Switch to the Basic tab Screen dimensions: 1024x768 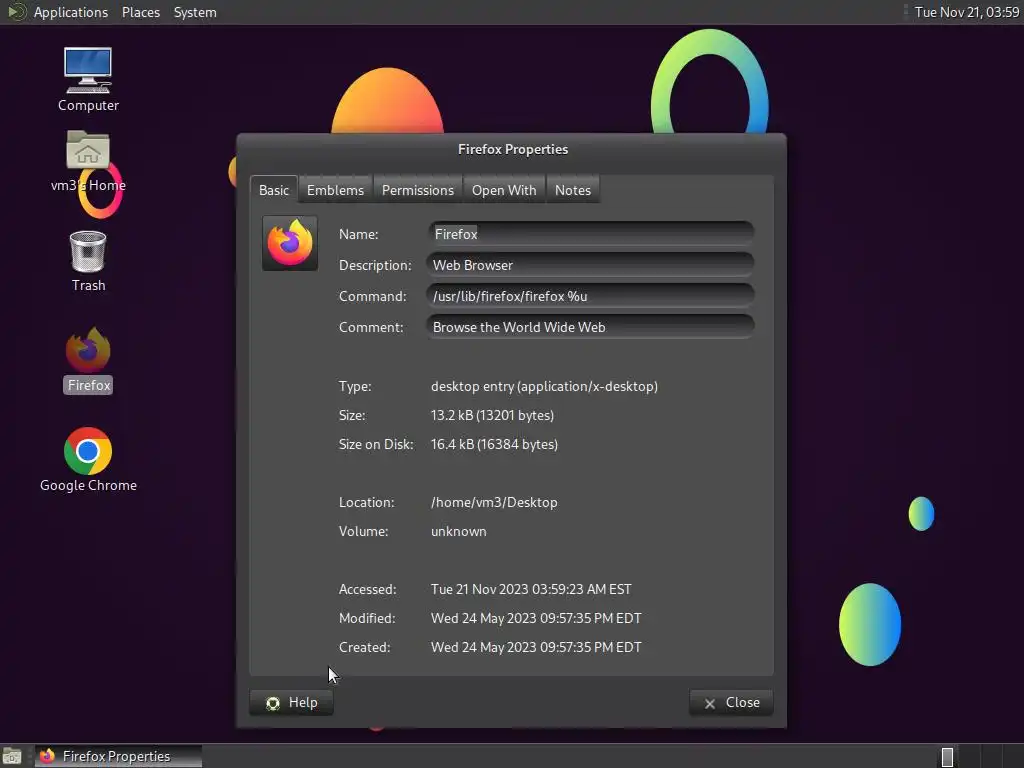point(274,190)
